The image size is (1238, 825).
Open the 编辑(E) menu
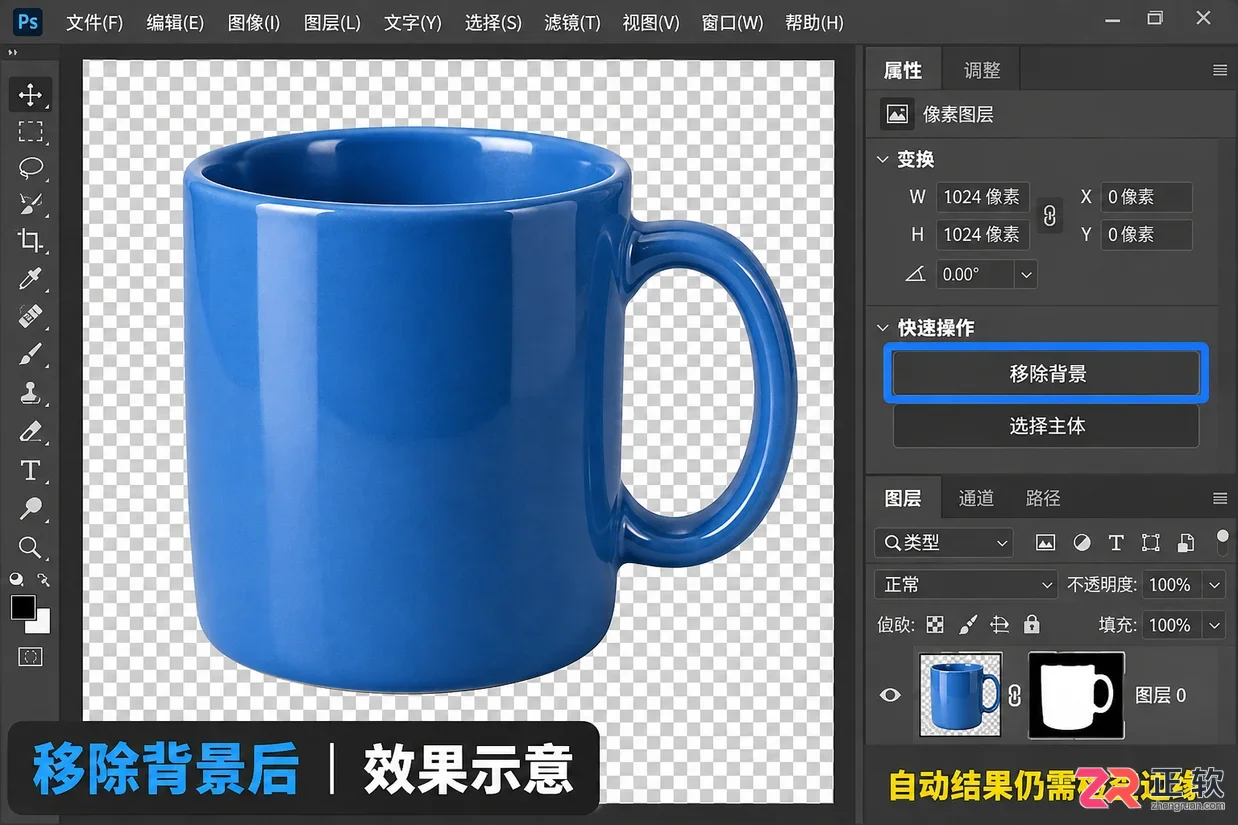(175, 22)
